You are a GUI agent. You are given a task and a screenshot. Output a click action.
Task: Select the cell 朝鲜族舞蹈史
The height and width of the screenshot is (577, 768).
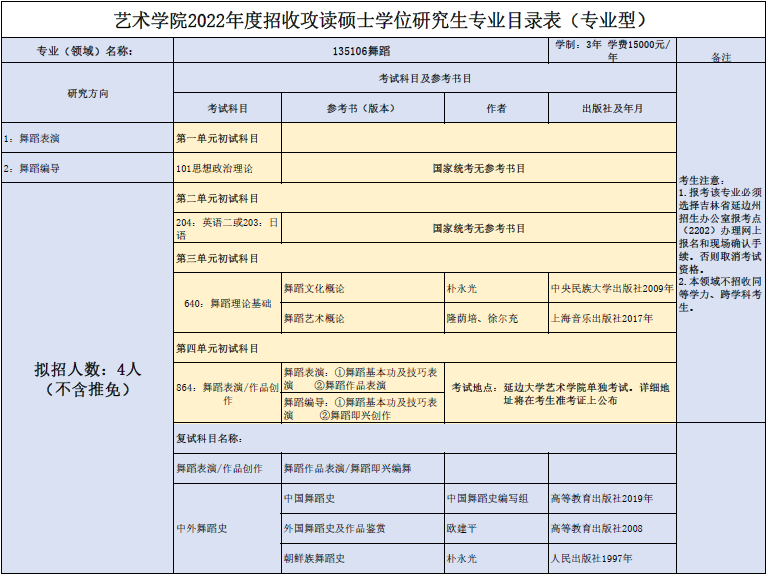[x=363, y=558]
